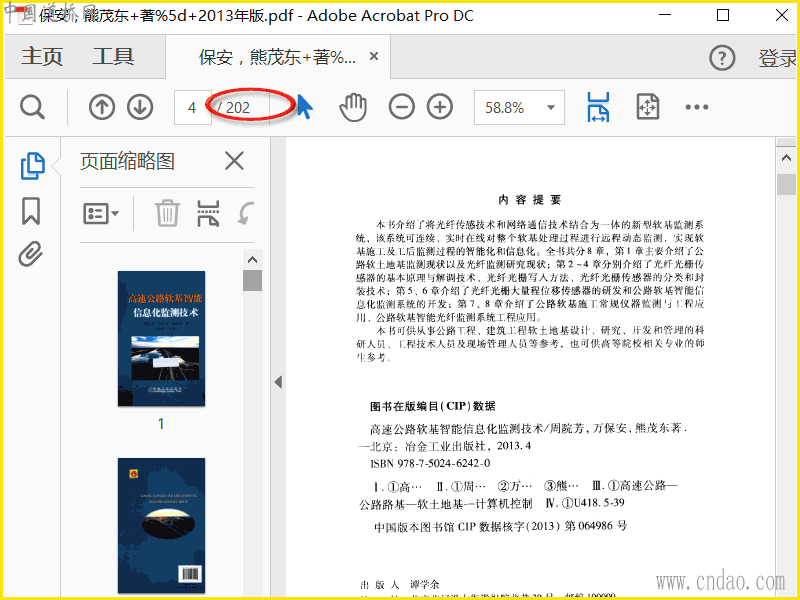Close the 页面缩略图 panel
Image resolution: width=800 pixels, height=600 pixels.
click(x=234, y=161)
